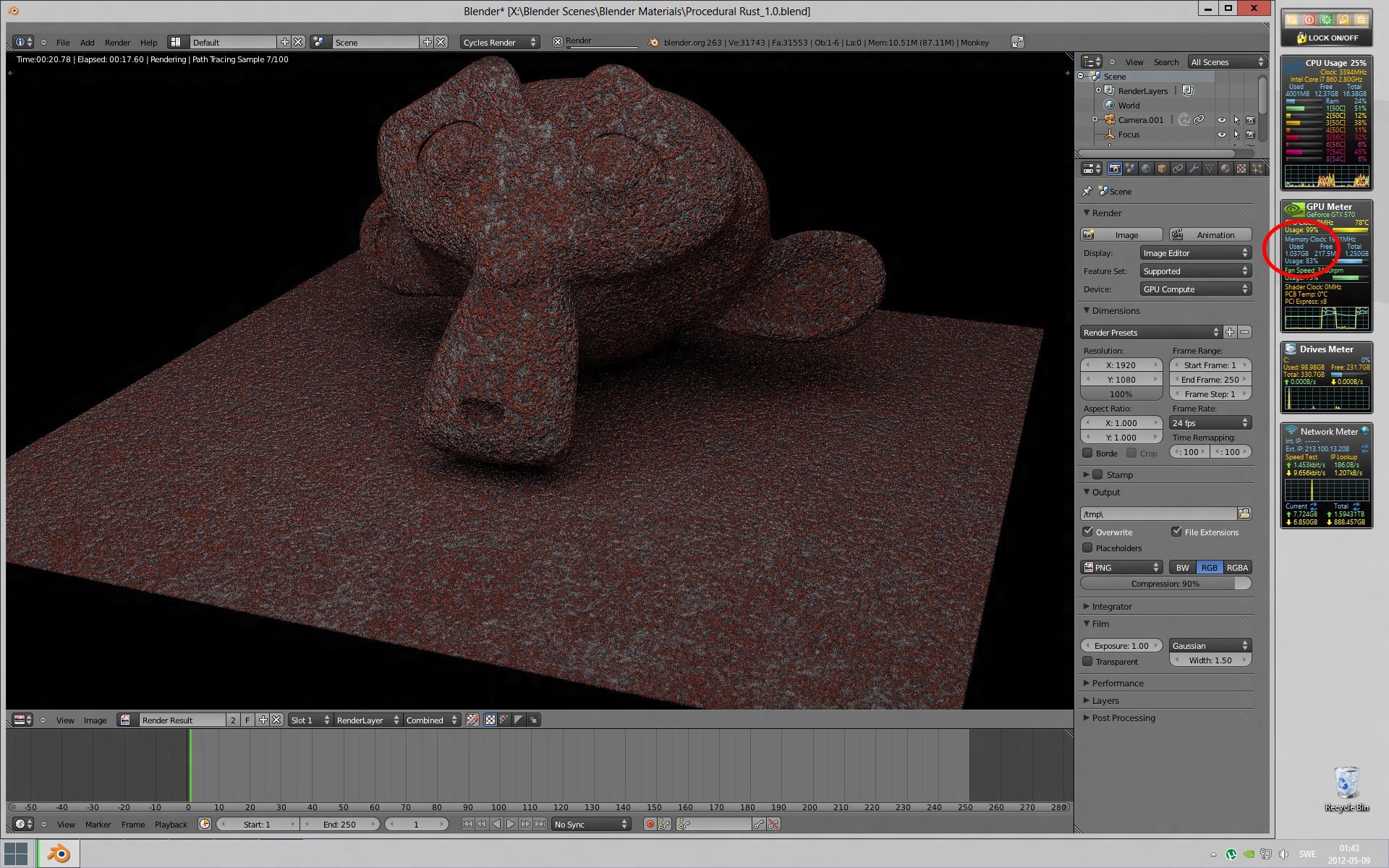Click the Blender taskbar icon on desktop
The height and width of the screenshot is (868, 1389).
click(56, 853)
